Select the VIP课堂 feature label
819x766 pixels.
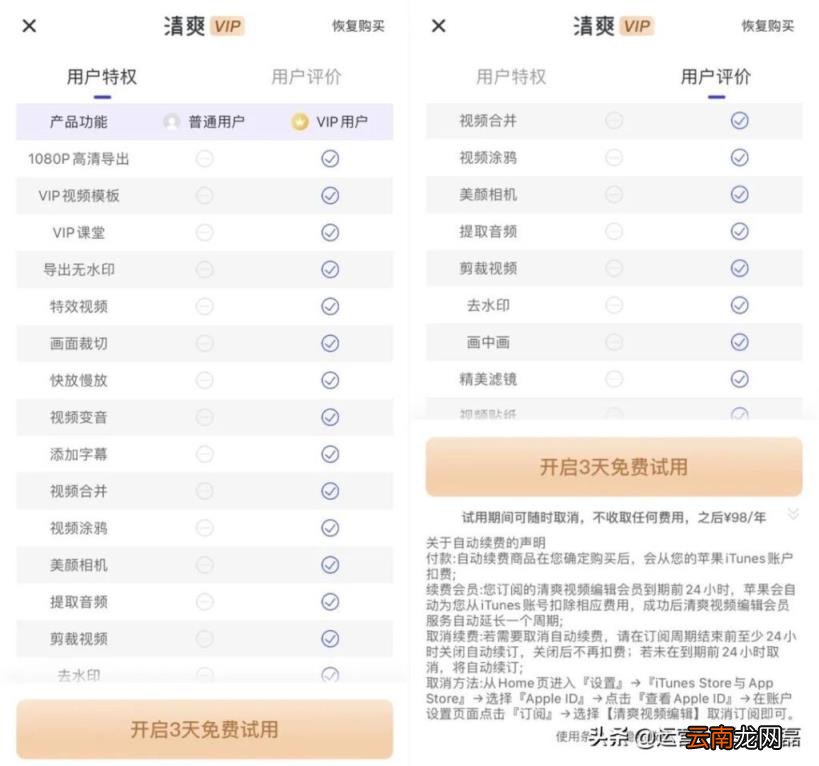[x=78, y=233]
